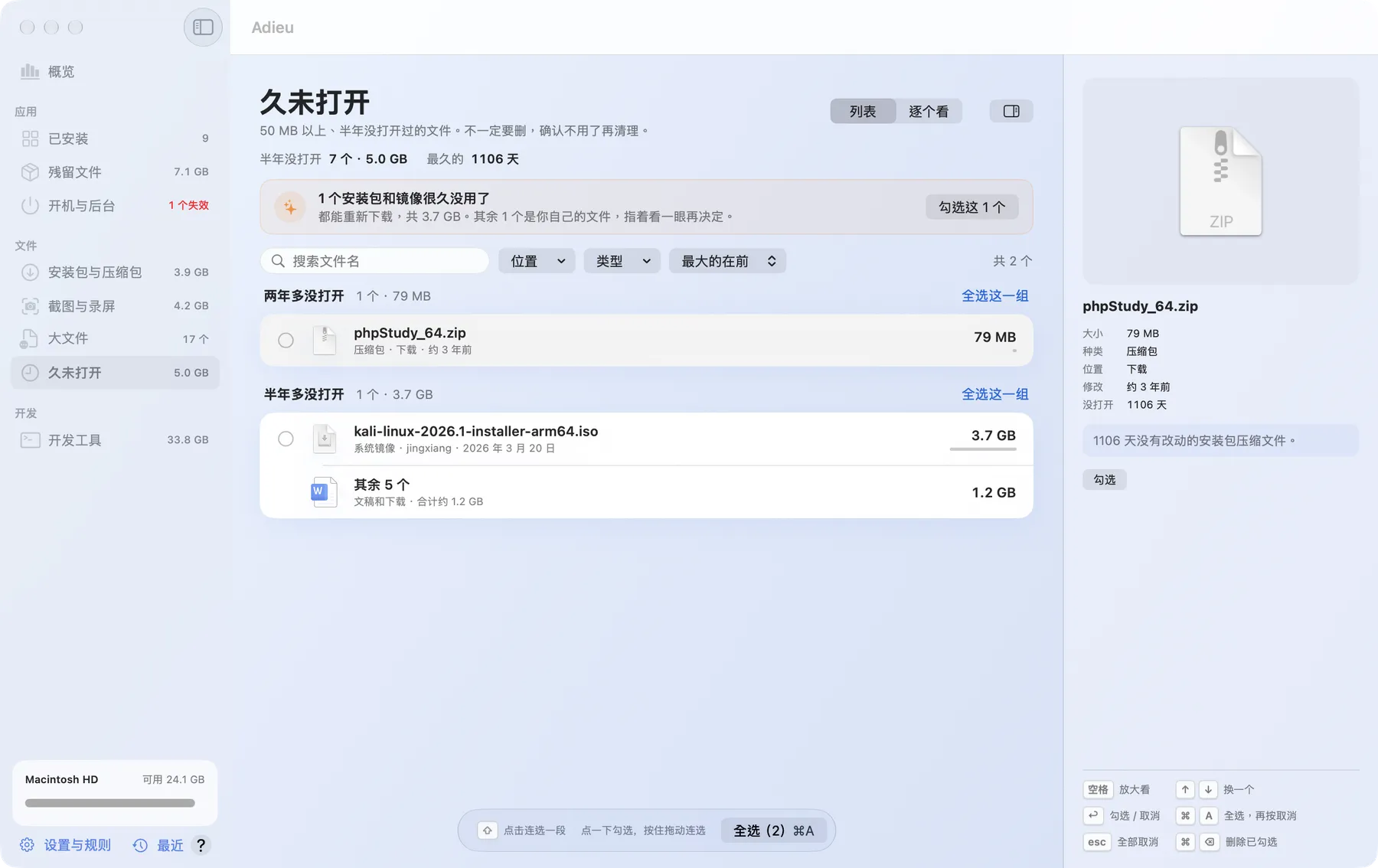Check the circle for kali-linux iso
1378x868 pixels.
pos(286,439)
